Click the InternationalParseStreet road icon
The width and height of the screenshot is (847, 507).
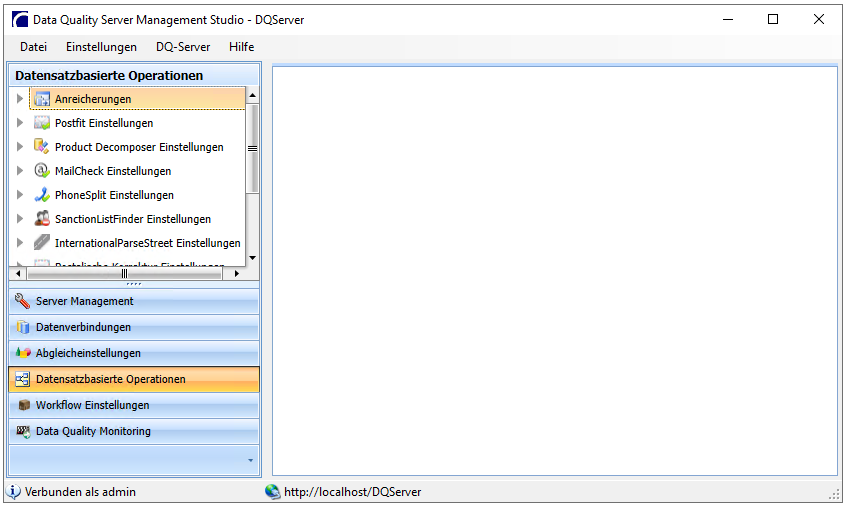click(x=42, y=242)
